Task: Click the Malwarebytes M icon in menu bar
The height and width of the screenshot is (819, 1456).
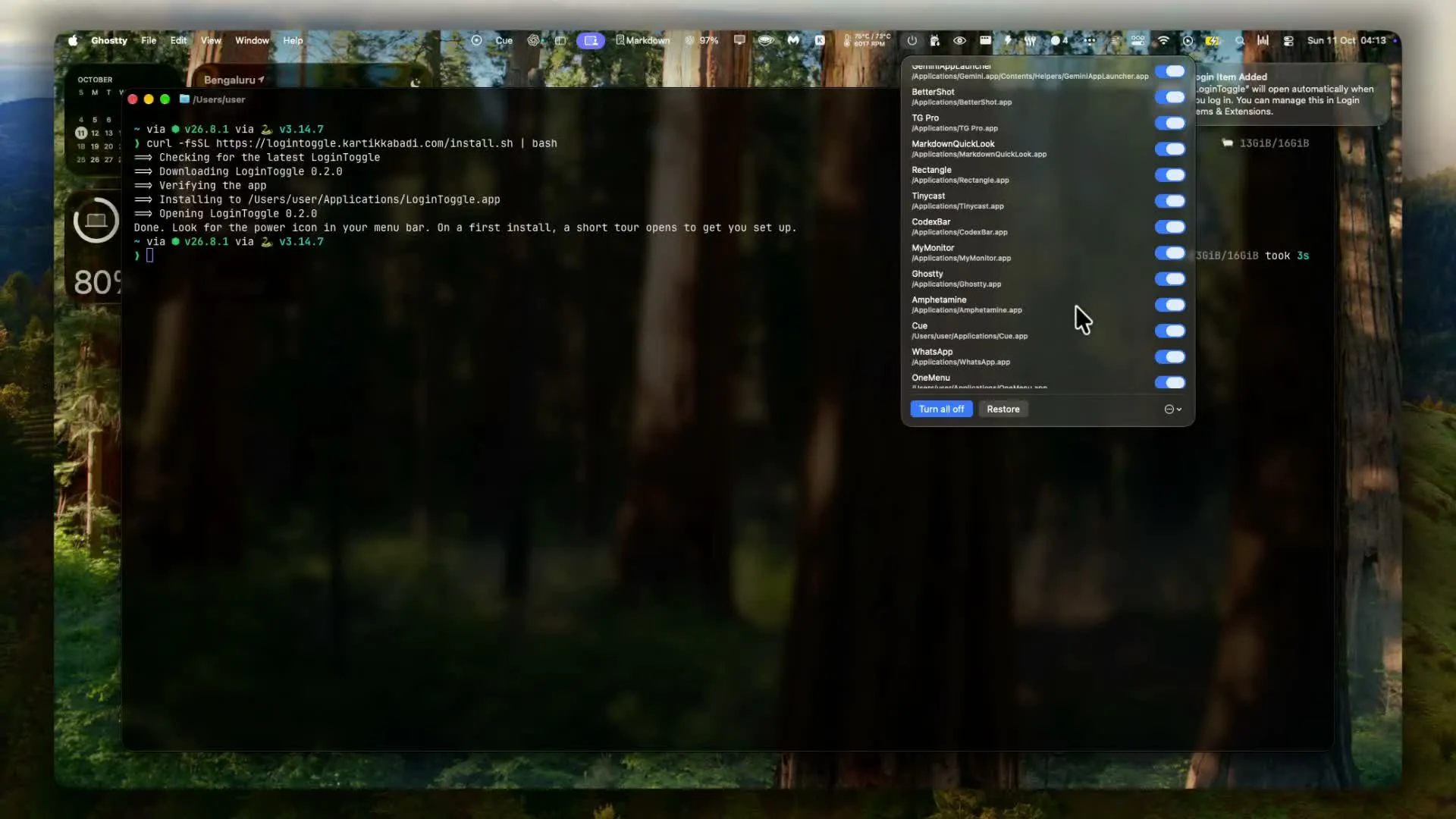Action: tap(793, 40)
